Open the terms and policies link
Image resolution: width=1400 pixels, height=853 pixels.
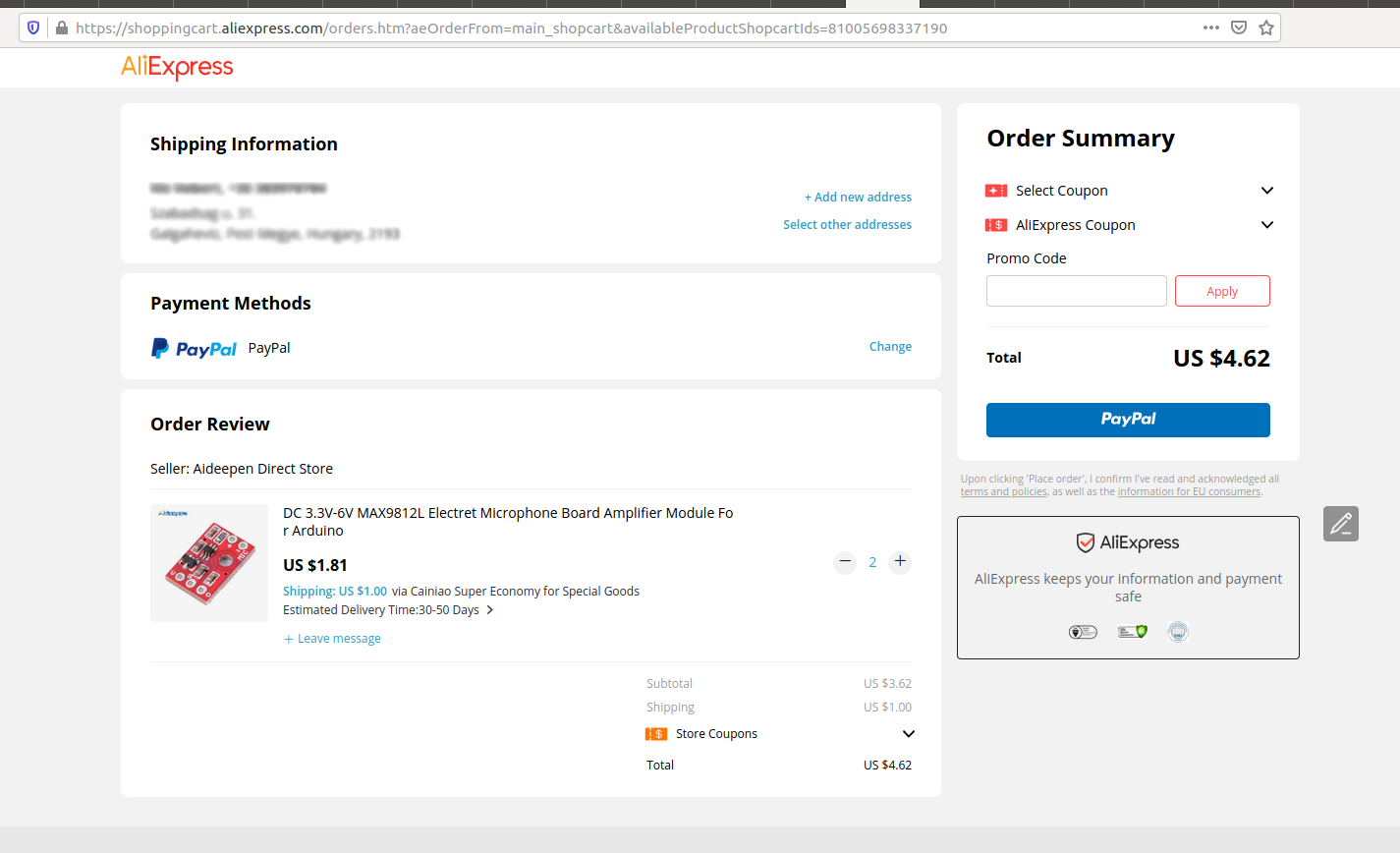pyautogui.click(x=1004, y=491)
